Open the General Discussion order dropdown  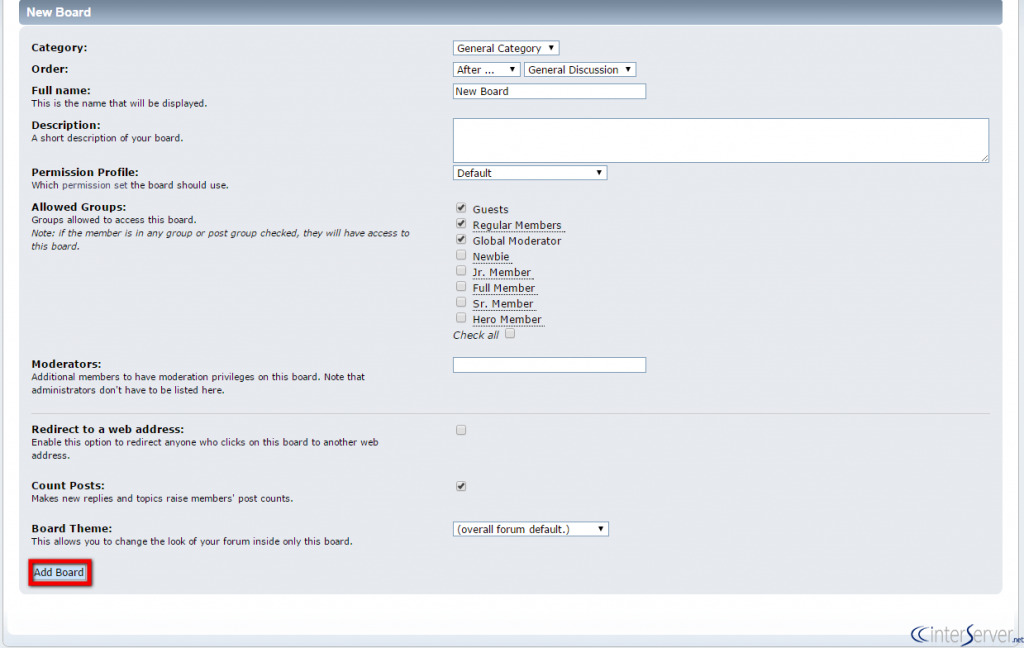click(x=579, y=70)
